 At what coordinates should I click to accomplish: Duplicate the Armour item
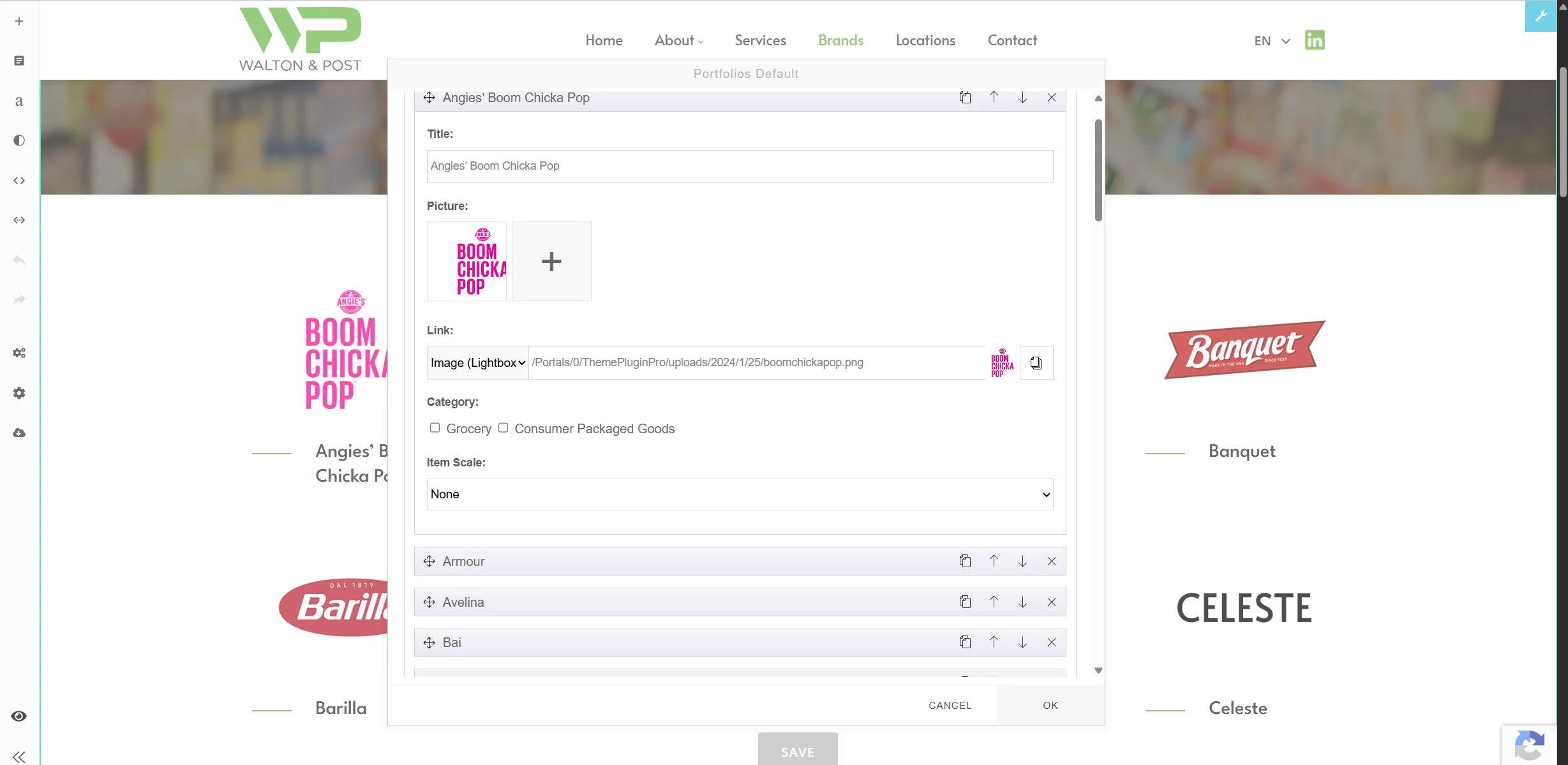pos(965,561)
